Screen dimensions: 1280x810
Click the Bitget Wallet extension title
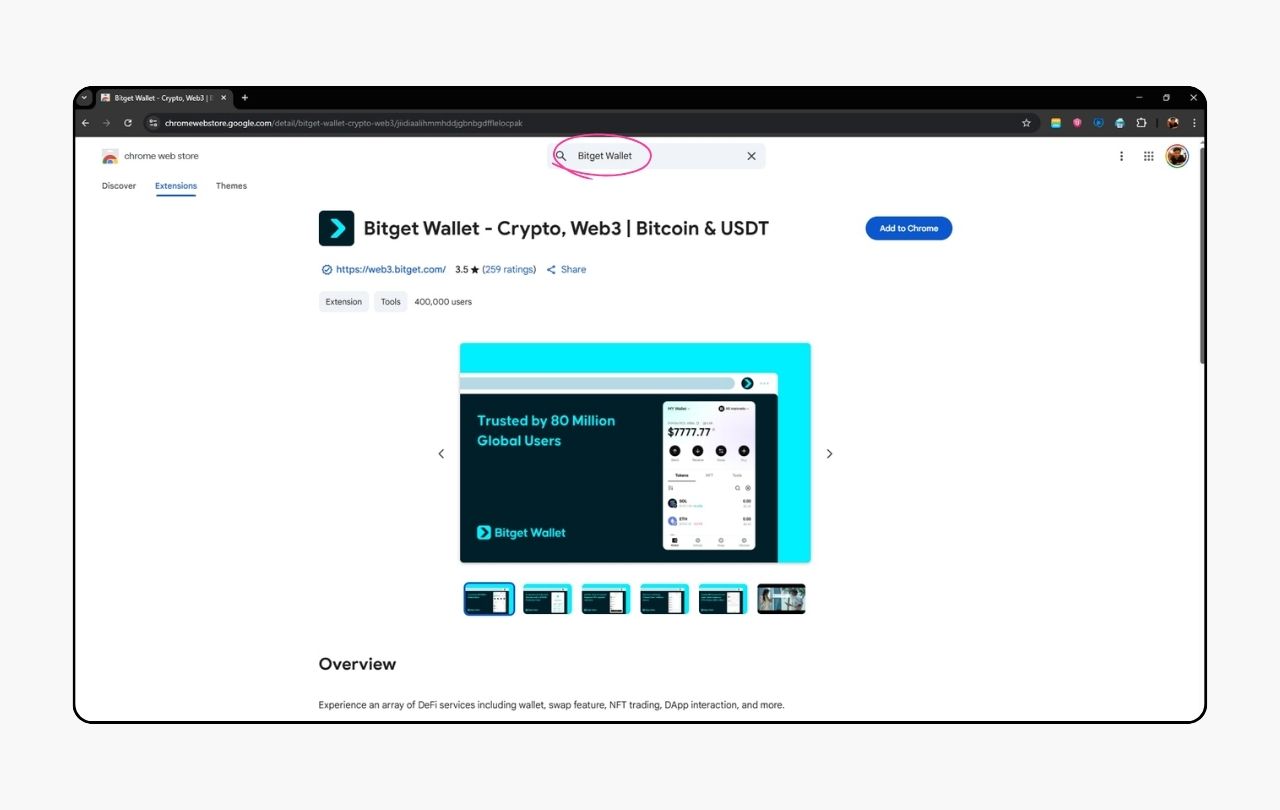coord(566,228)
